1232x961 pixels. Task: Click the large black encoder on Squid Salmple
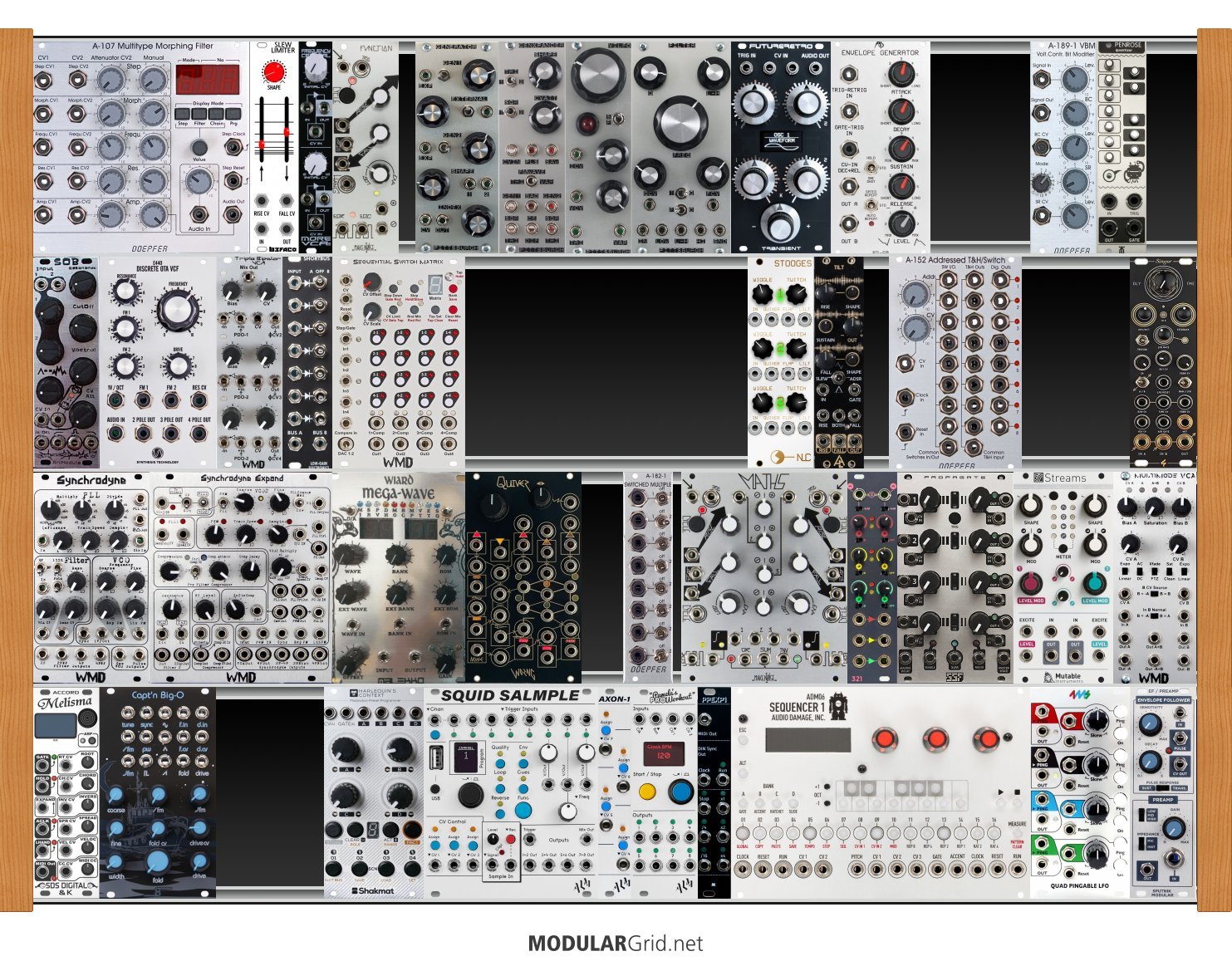click(470, 795)
